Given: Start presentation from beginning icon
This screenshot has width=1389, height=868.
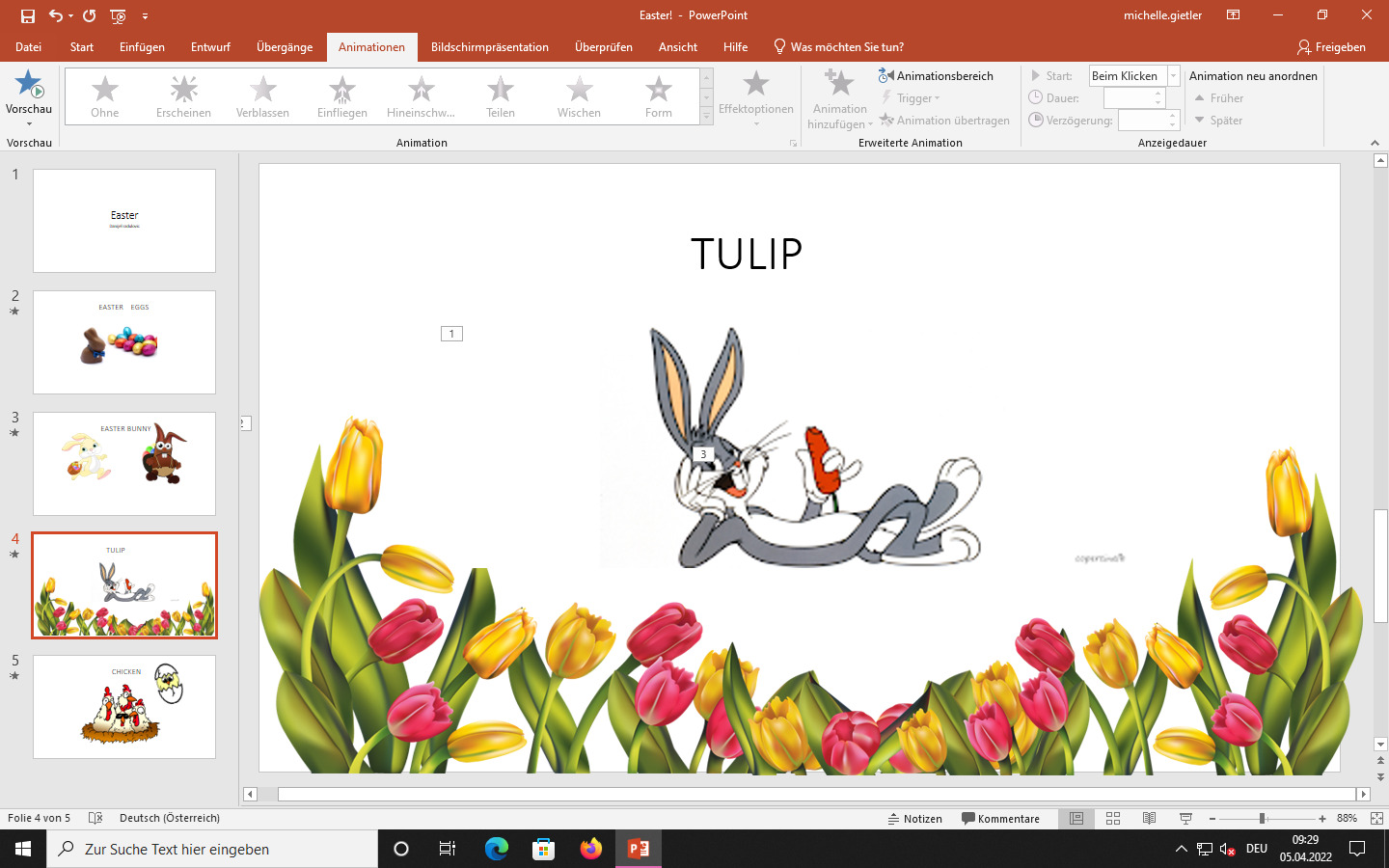Looking at the screenshot, I should coord(118,15).
